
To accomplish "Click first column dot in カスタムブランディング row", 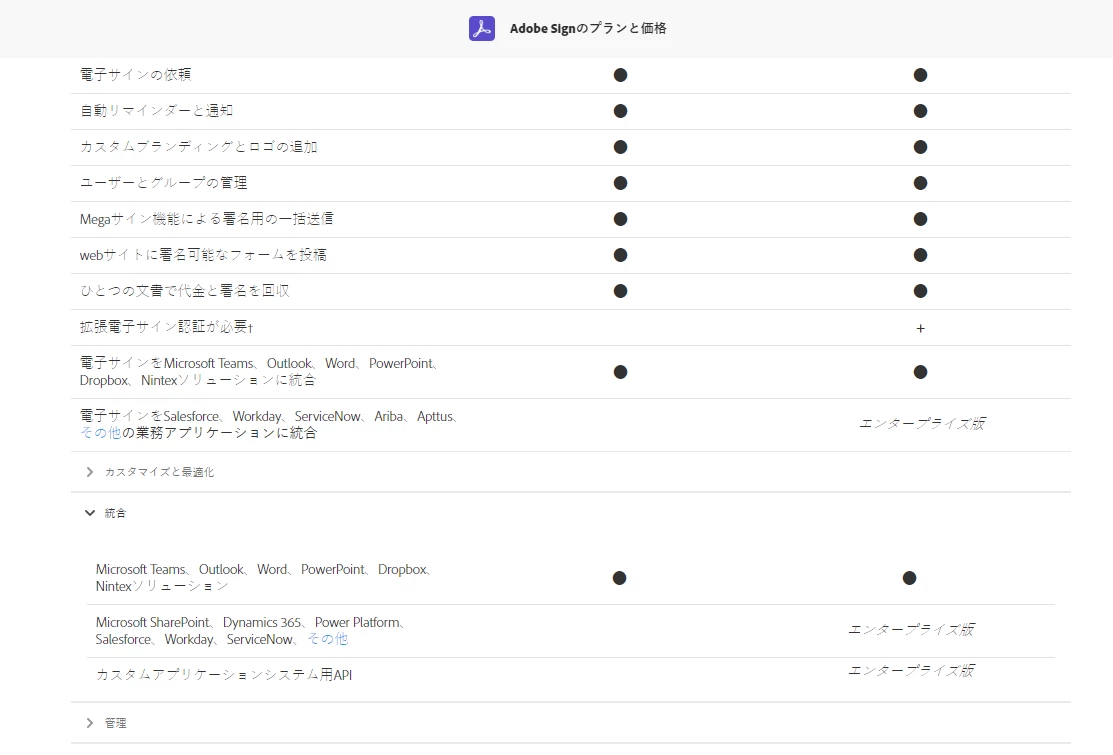I will click(x=620, y=147).
